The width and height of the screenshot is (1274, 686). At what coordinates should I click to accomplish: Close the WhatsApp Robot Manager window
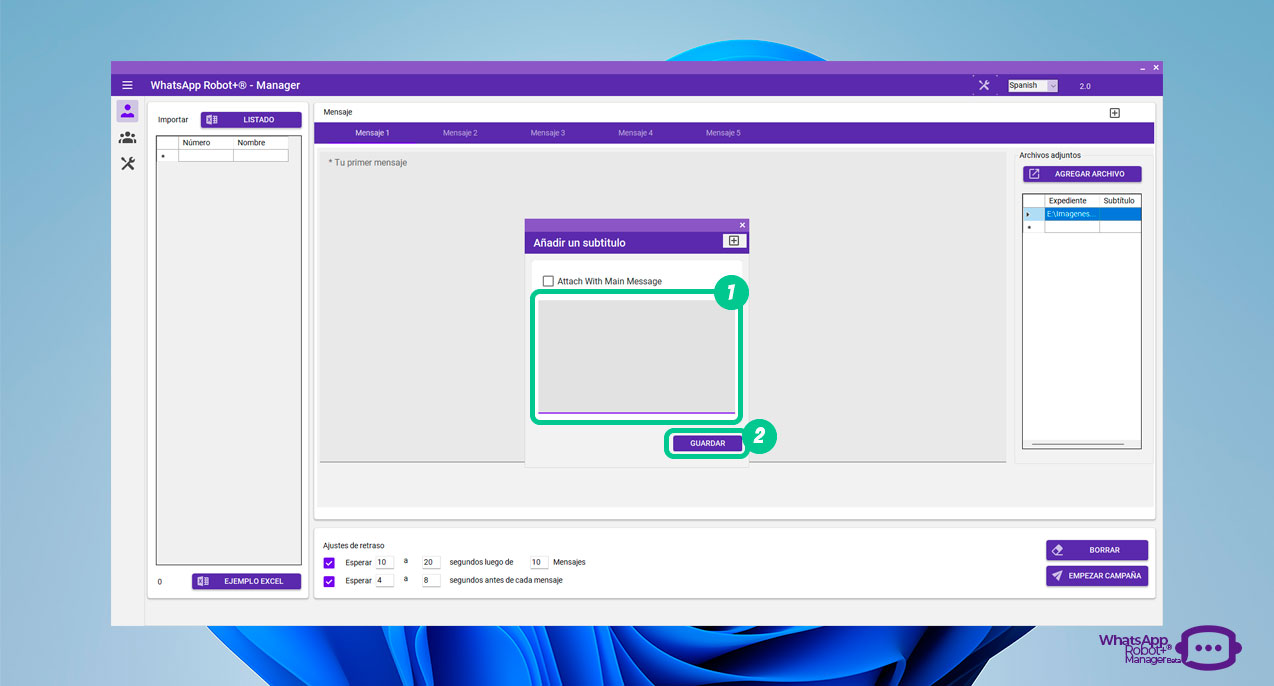point(1156,68)
